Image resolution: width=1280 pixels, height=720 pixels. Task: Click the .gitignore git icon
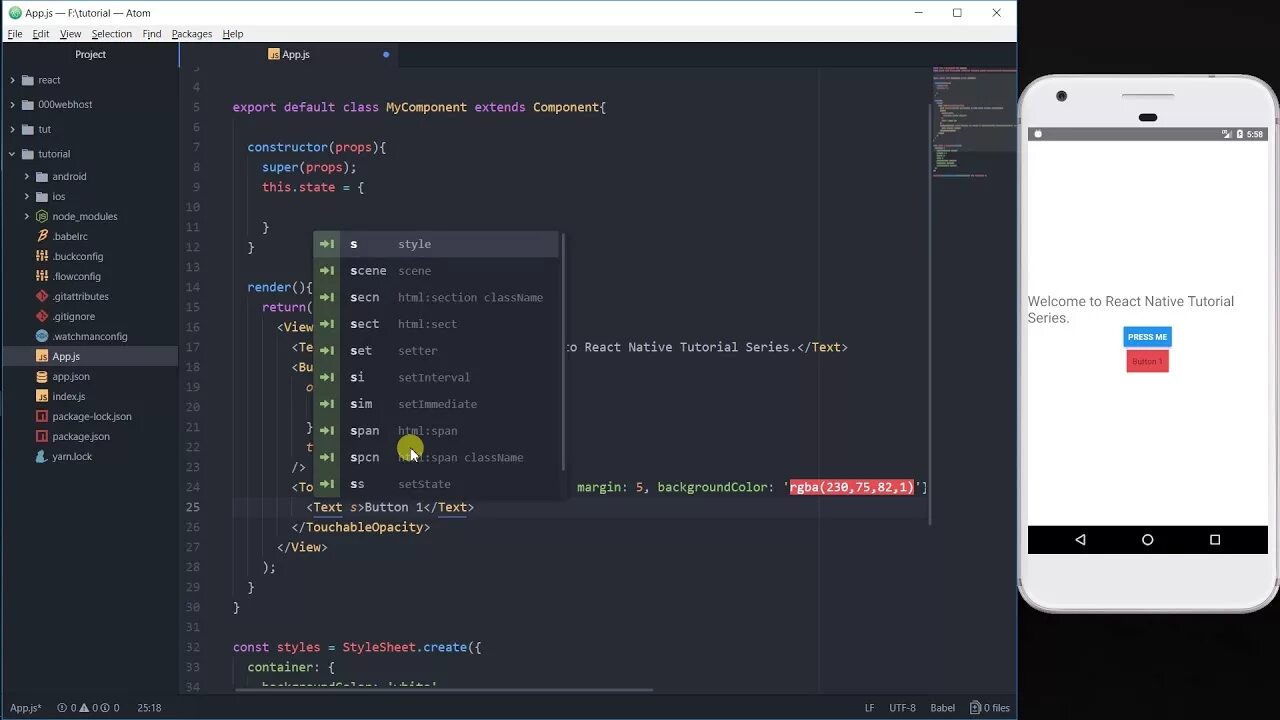(42, 316)
